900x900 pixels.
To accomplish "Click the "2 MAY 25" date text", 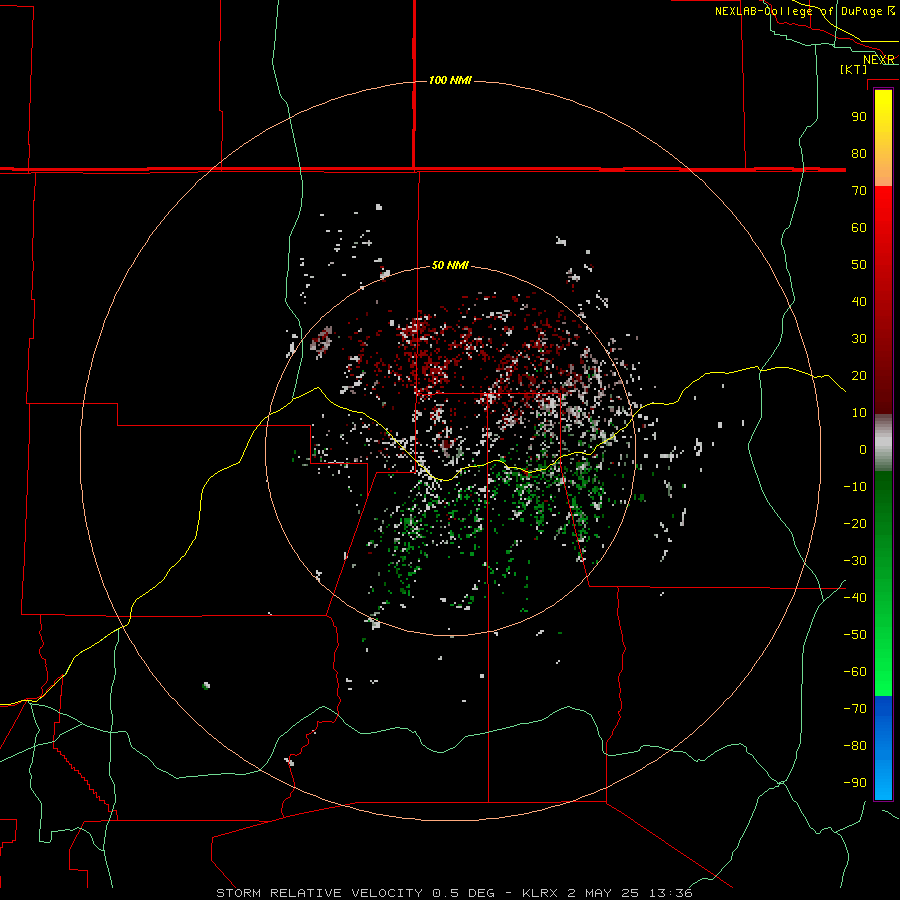I will [603, 893].
